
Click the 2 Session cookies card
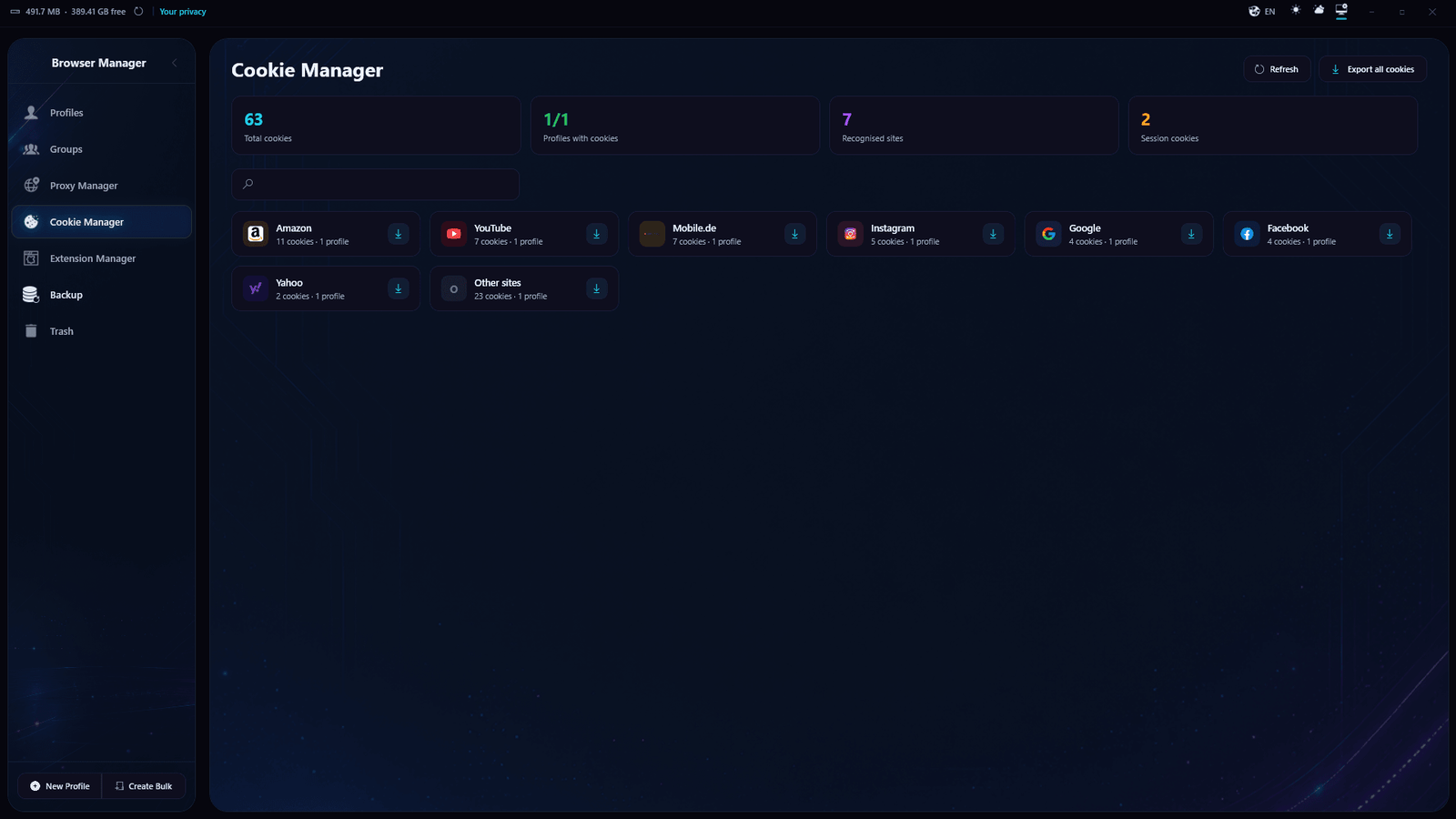pos(1273,126)
